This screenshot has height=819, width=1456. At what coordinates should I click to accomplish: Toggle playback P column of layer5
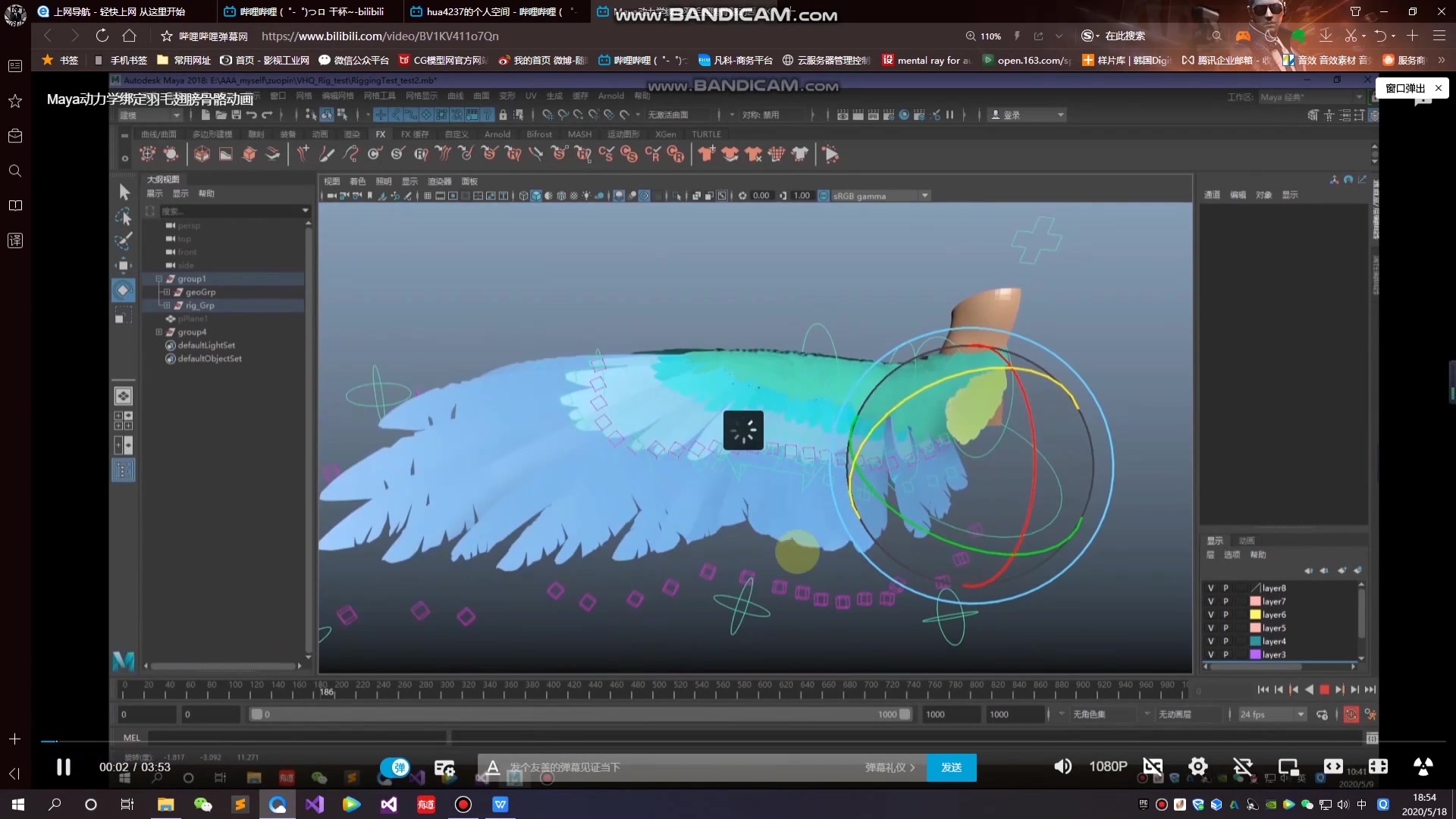coord(1225,628)
